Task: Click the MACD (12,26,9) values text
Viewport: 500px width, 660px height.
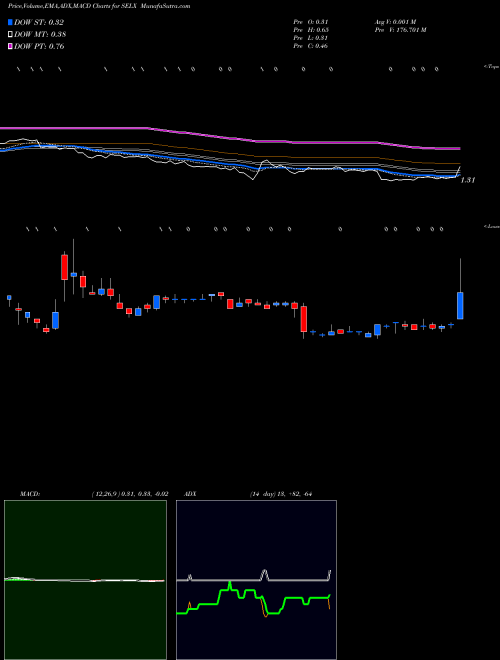Action: point(130,494)
